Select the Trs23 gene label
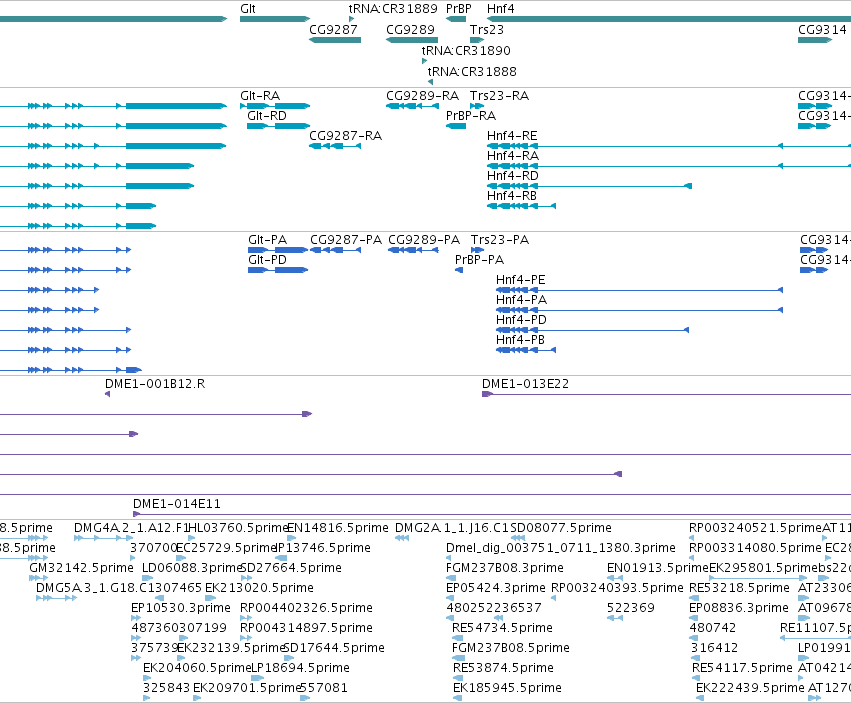 pyautogui.click(x=487, y=29)
